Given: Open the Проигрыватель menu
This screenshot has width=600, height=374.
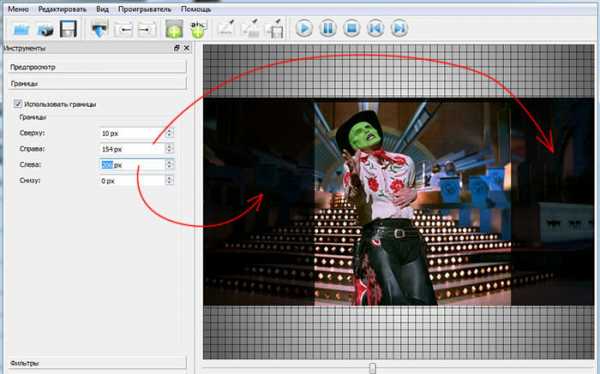Looking at the screenshot, I should pyautogui.click(x=144, y=9).
